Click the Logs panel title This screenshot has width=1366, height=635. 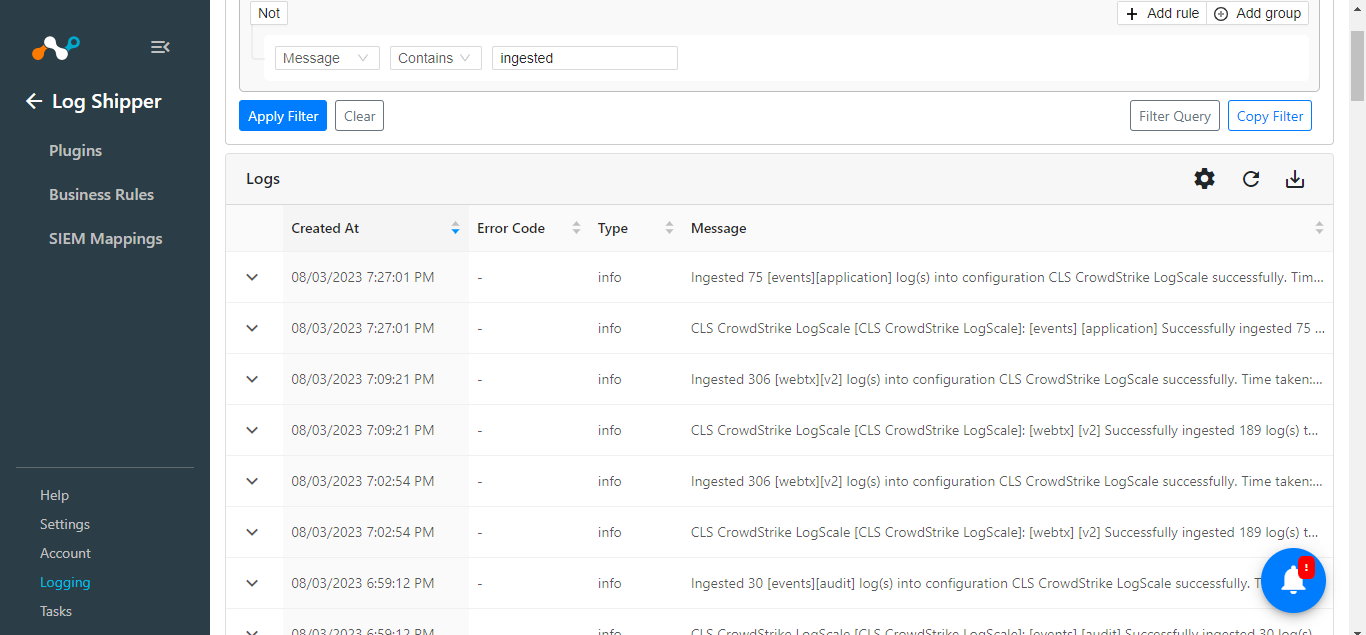click(x=263, y=179)
